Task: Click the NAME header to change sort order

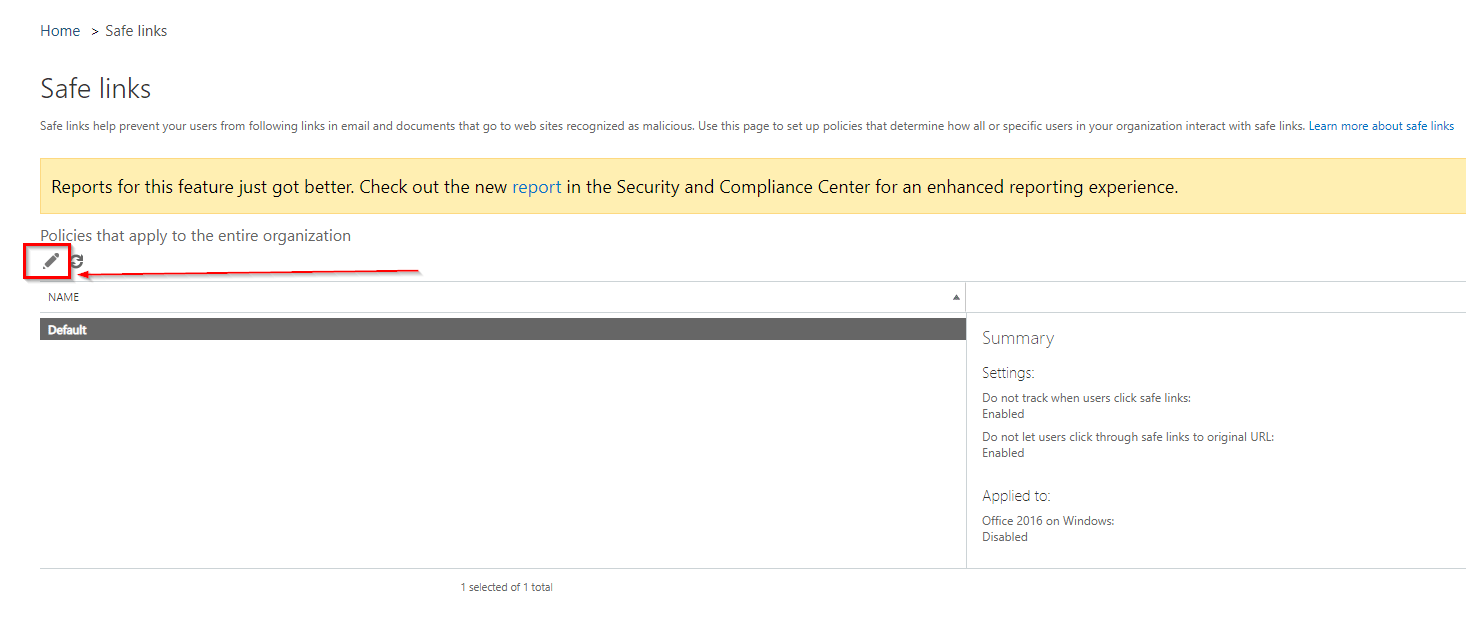Action: 63,297
